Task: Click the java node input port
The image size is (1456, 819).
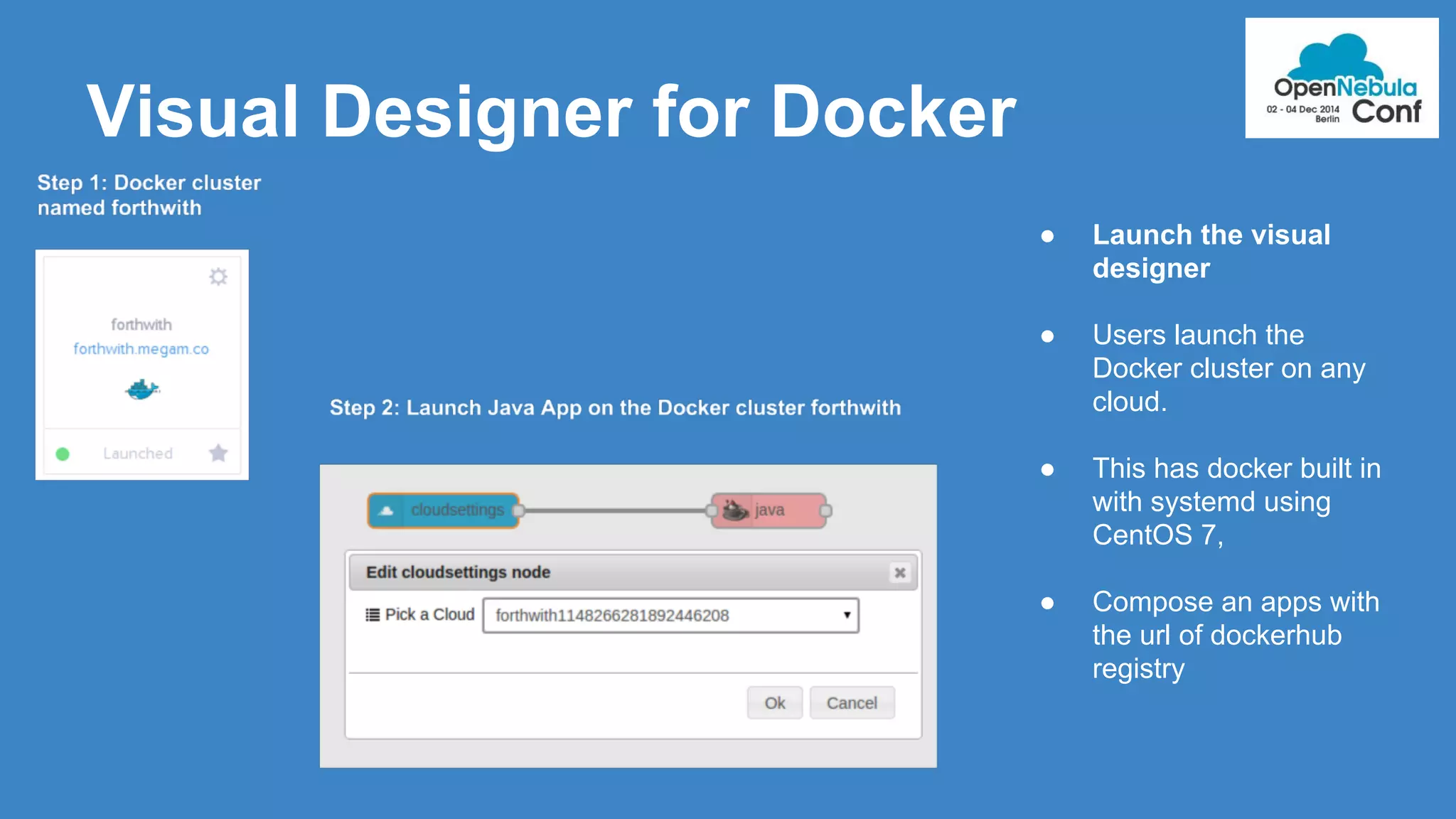Action: coord(712,510)
